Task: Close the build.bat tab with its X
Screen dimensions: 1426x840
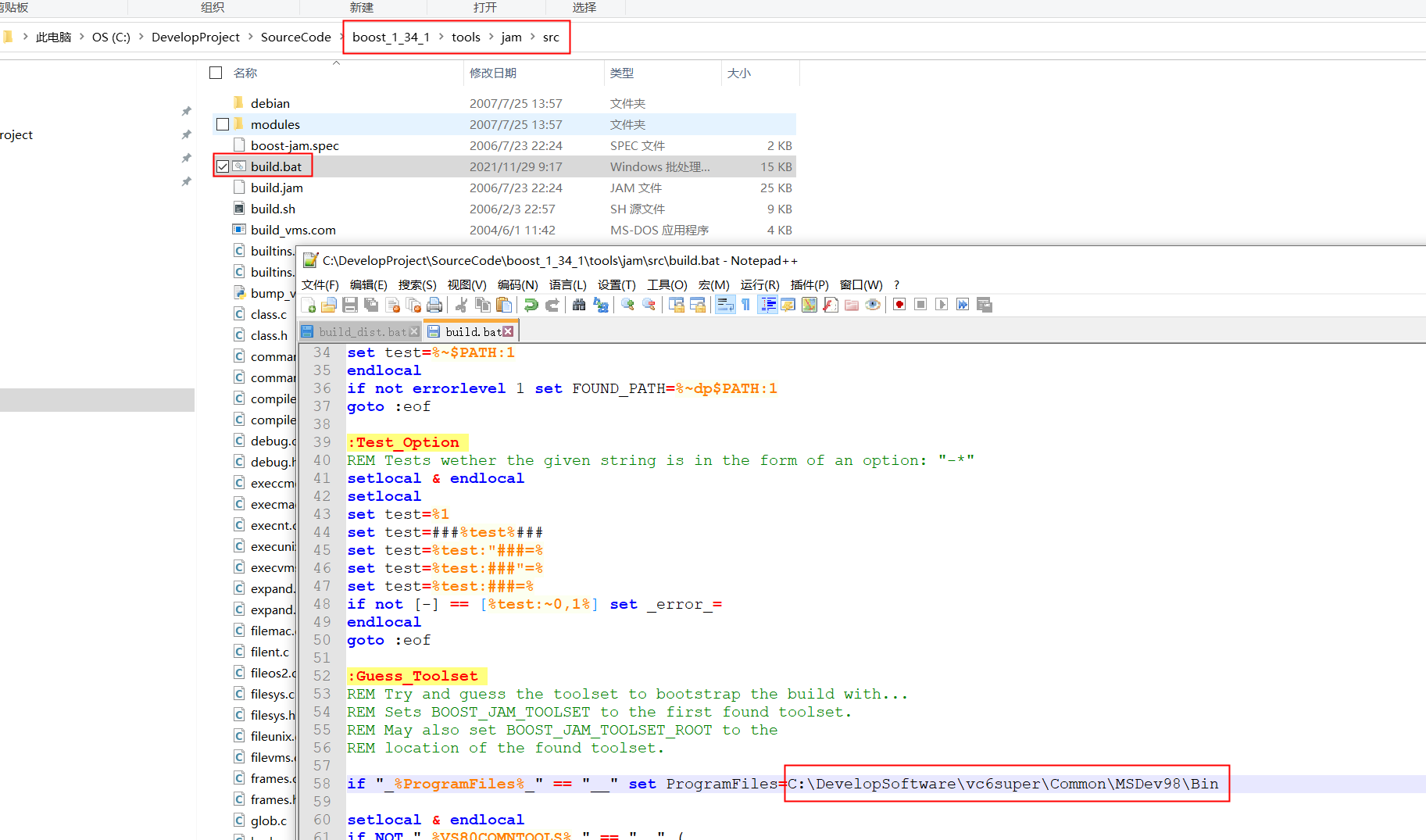Action: 508,331
